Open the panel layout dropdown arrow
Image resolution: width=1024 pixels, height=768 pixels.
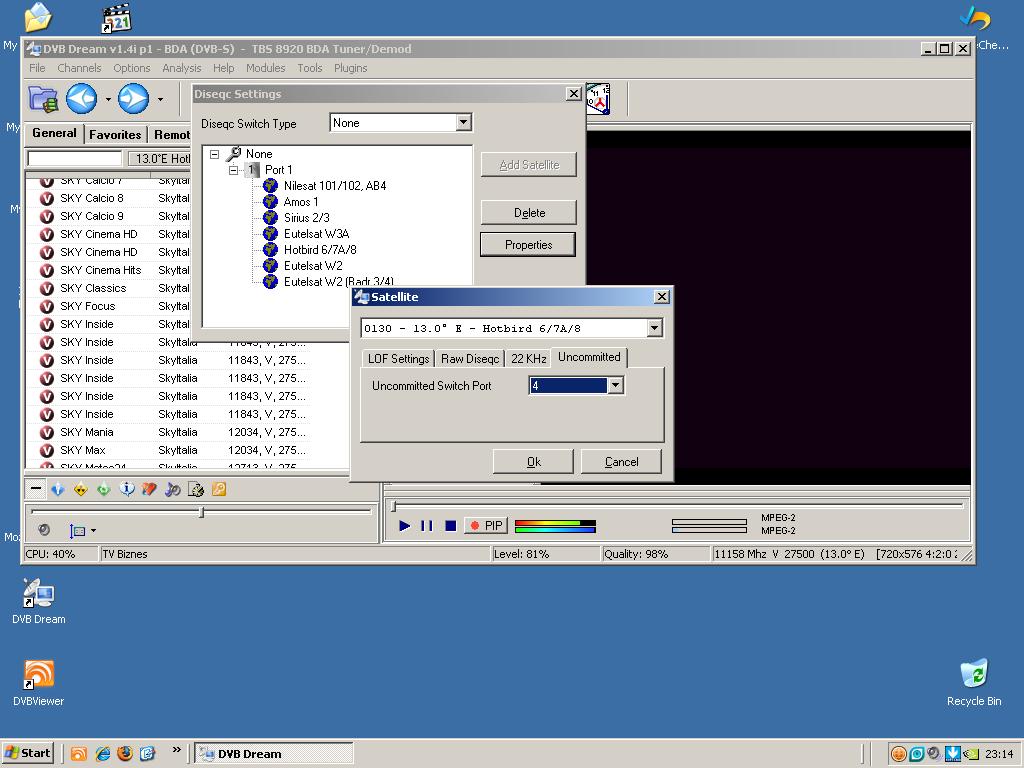point(93,530)
